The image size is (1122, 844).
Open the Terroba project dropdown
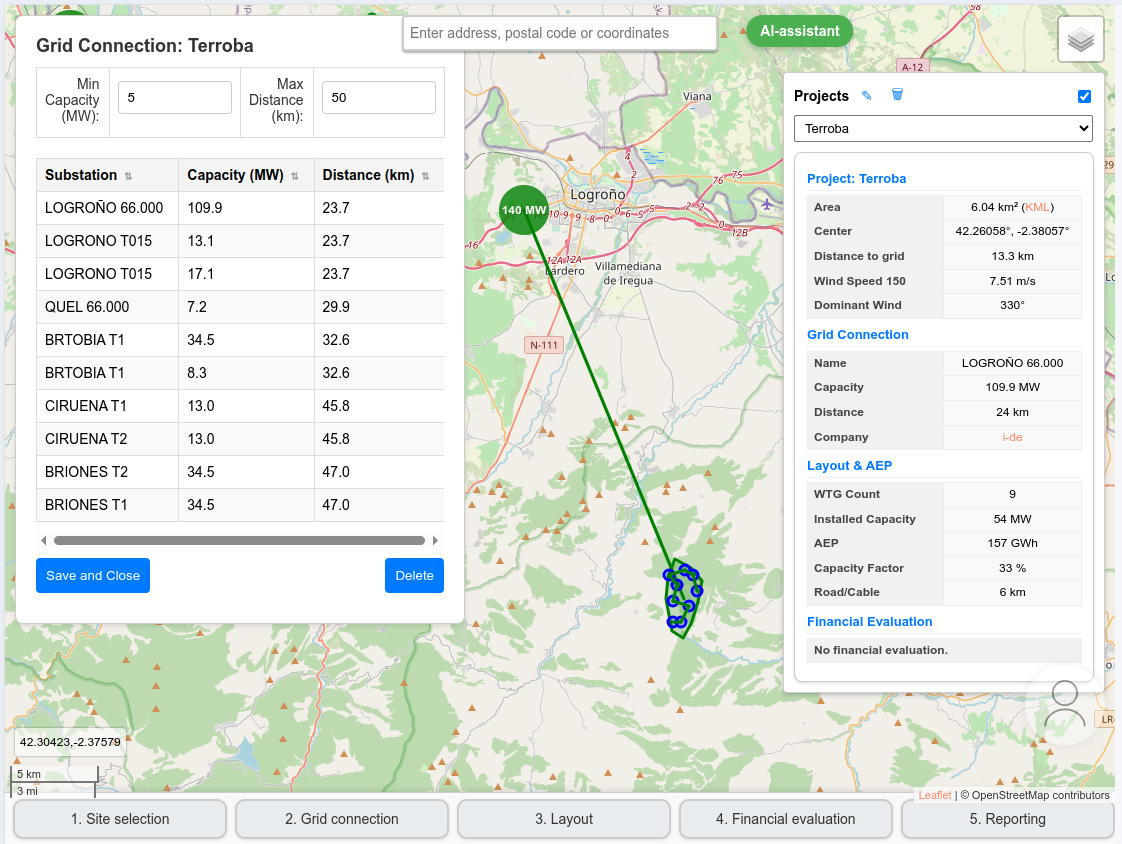click(942, 129)
